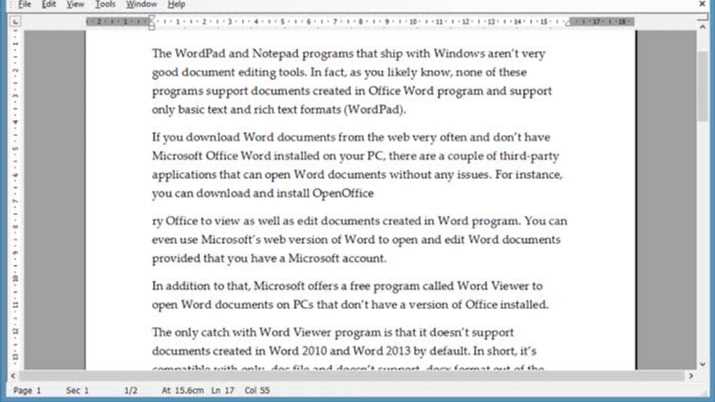This screenshot has width=715, height=402.
Task: Close the document with the X button
Action: (703, 5)
